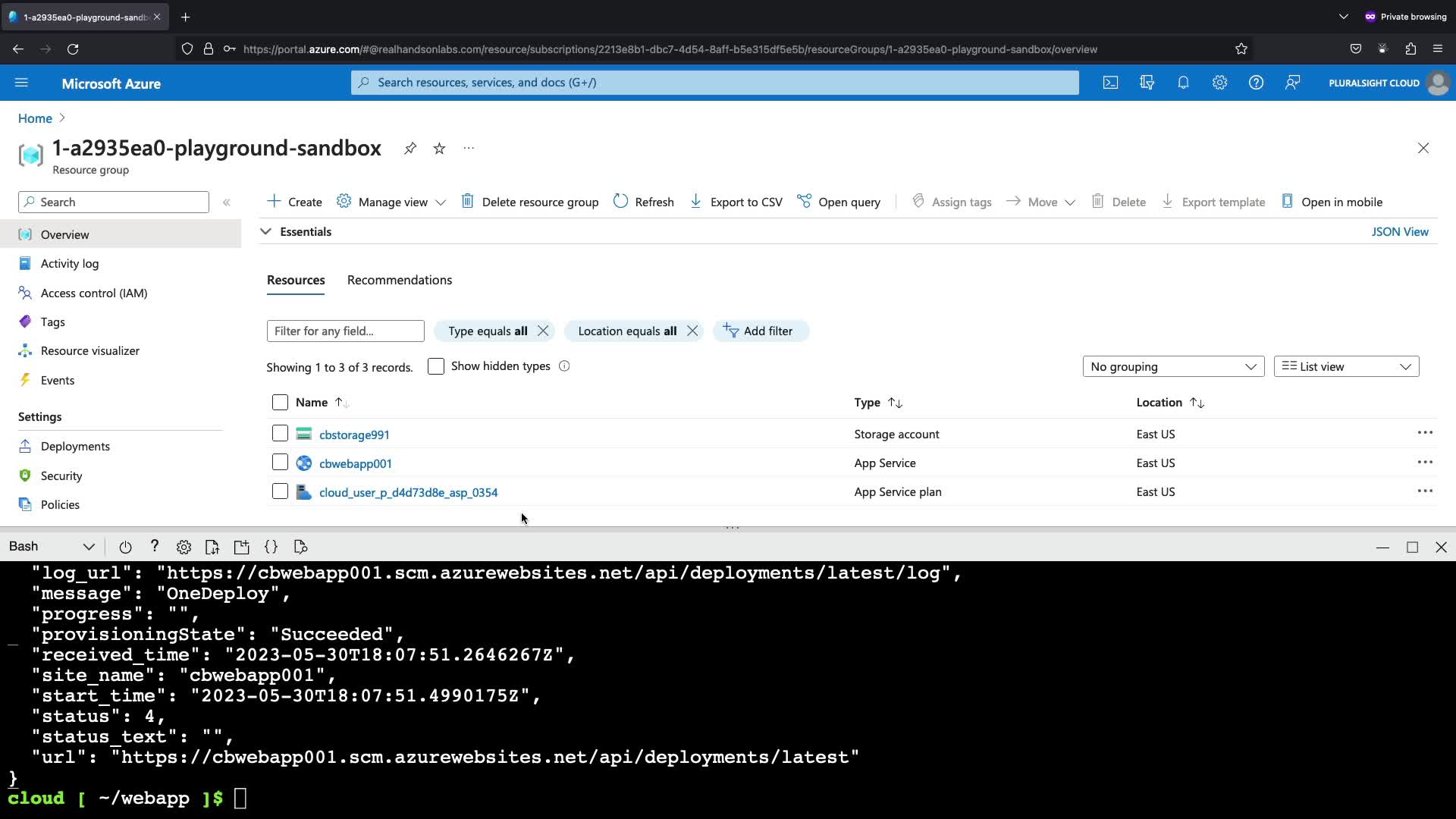Open the portal hamburger menu

[21, 83]
